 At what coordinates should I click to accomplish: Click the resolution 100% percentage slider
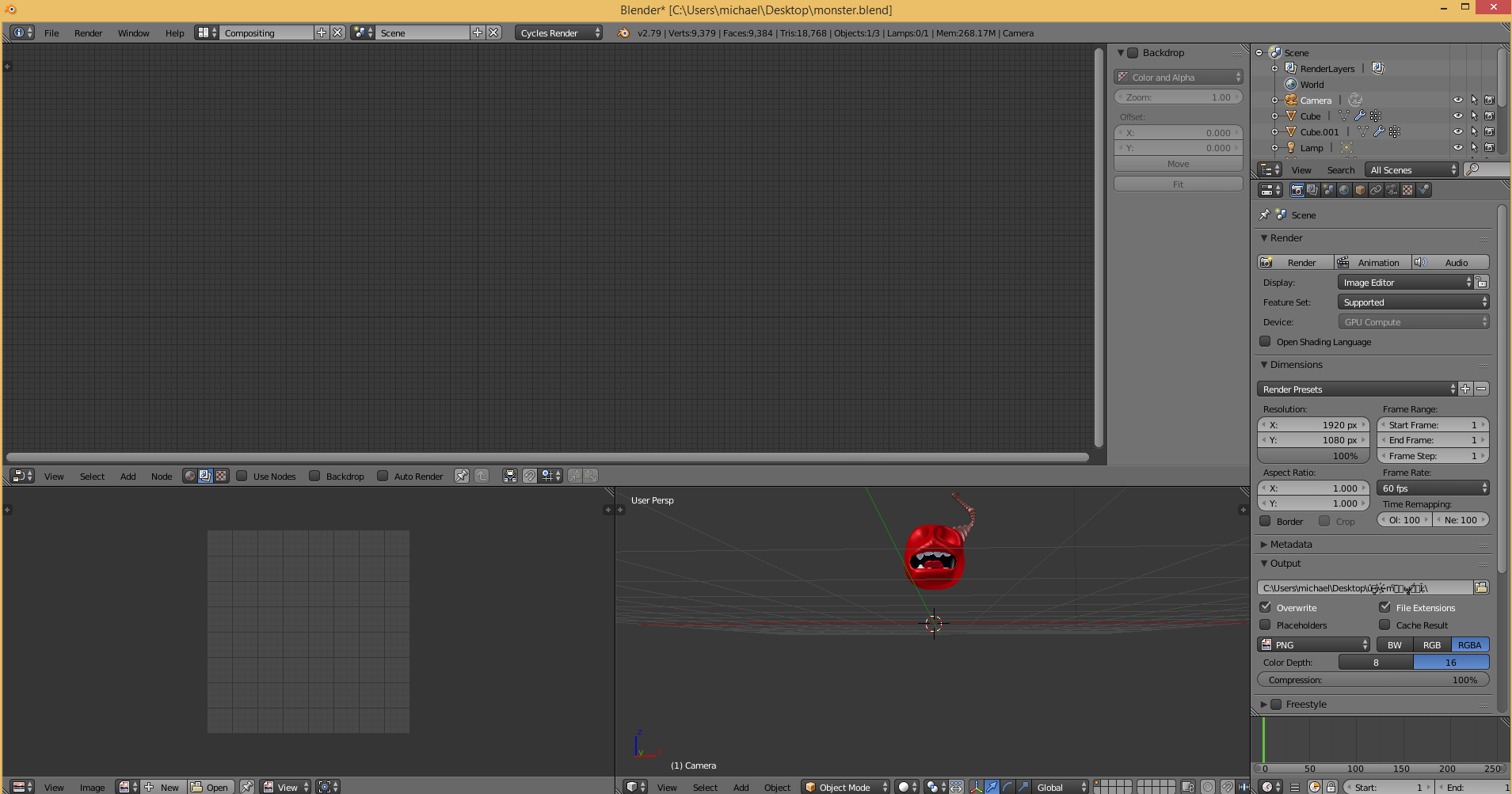click(x=1313, y=456)
